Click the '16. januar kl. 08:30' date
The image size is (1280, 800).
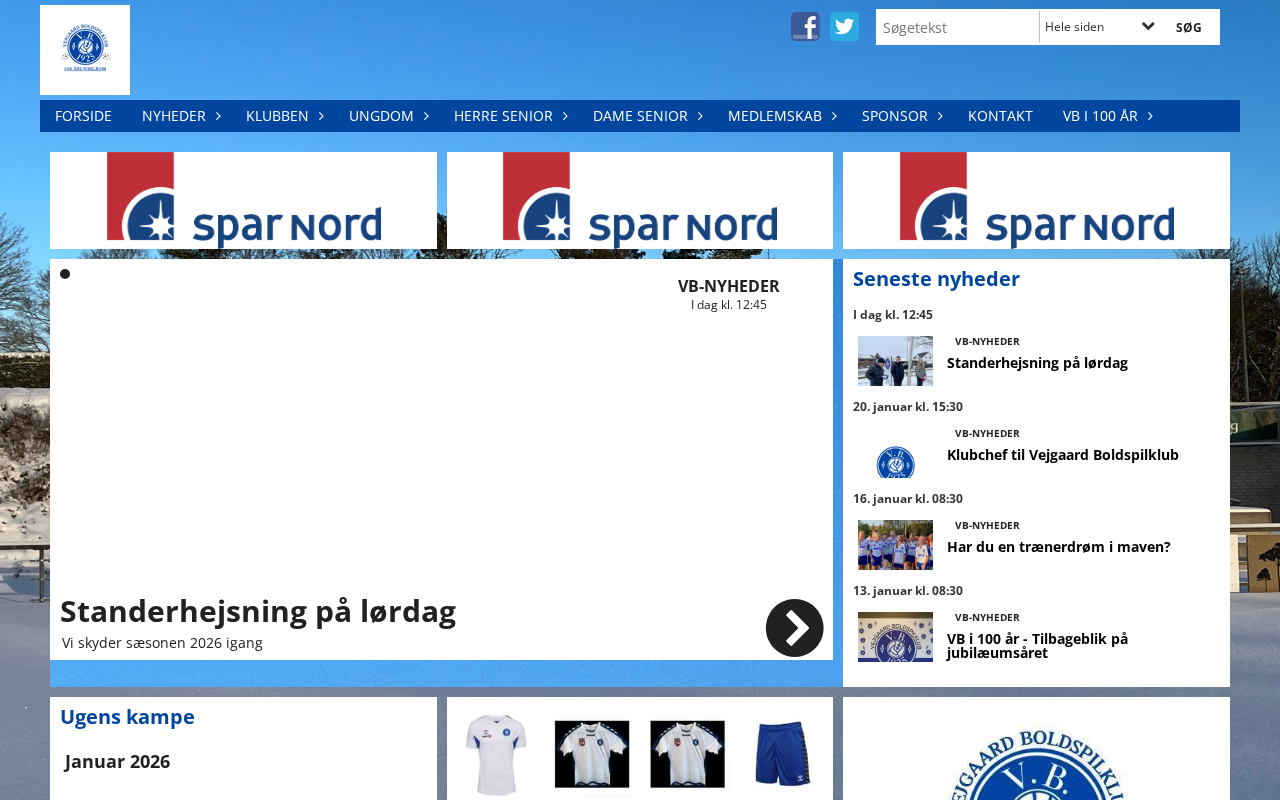[908, 499]
